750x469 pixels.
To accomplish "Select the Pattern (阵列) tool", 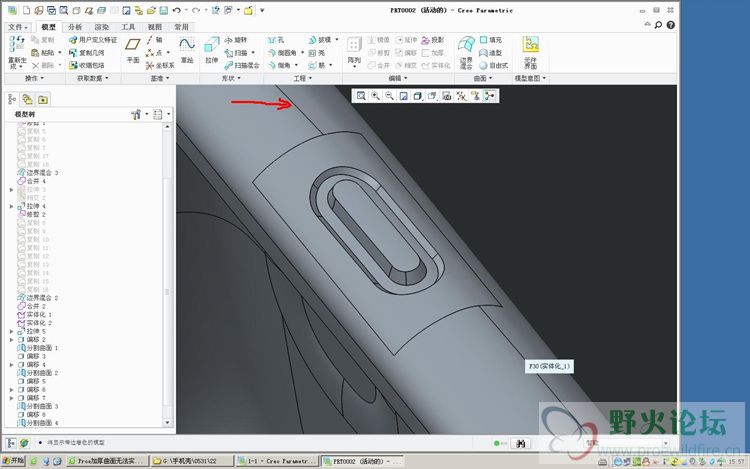I will point(354,51).
